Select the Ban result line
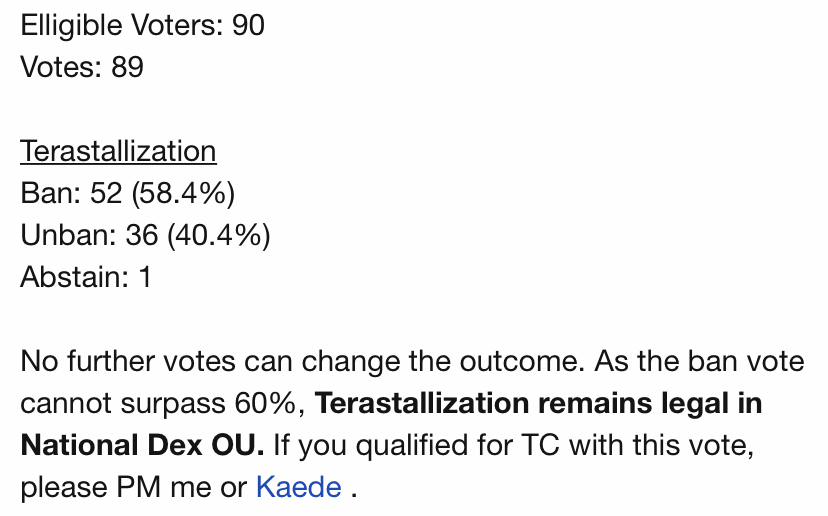The height and width of the screenshot is (516, 828). click(x=127, y=193)
